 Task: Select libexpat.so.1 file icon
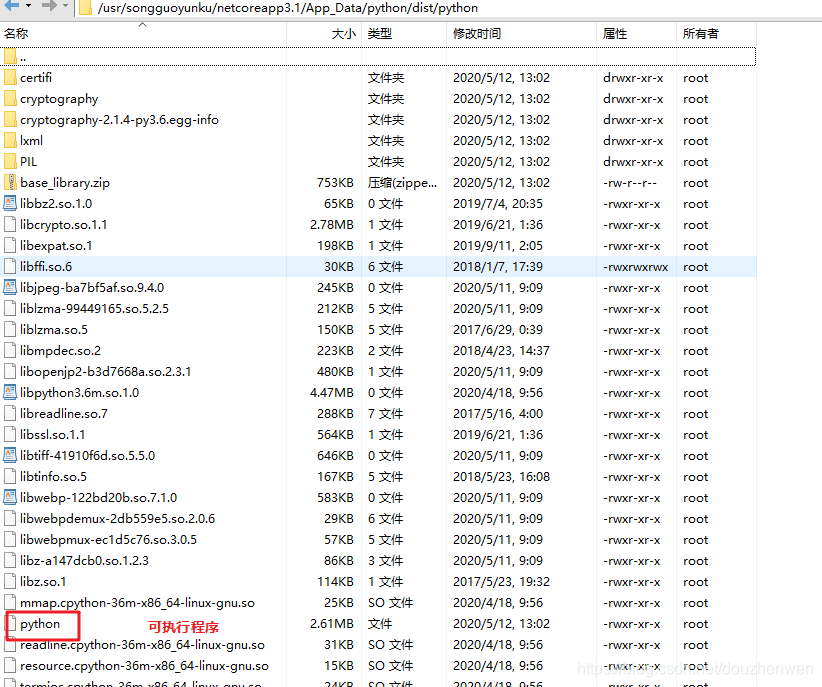[10, 245]
